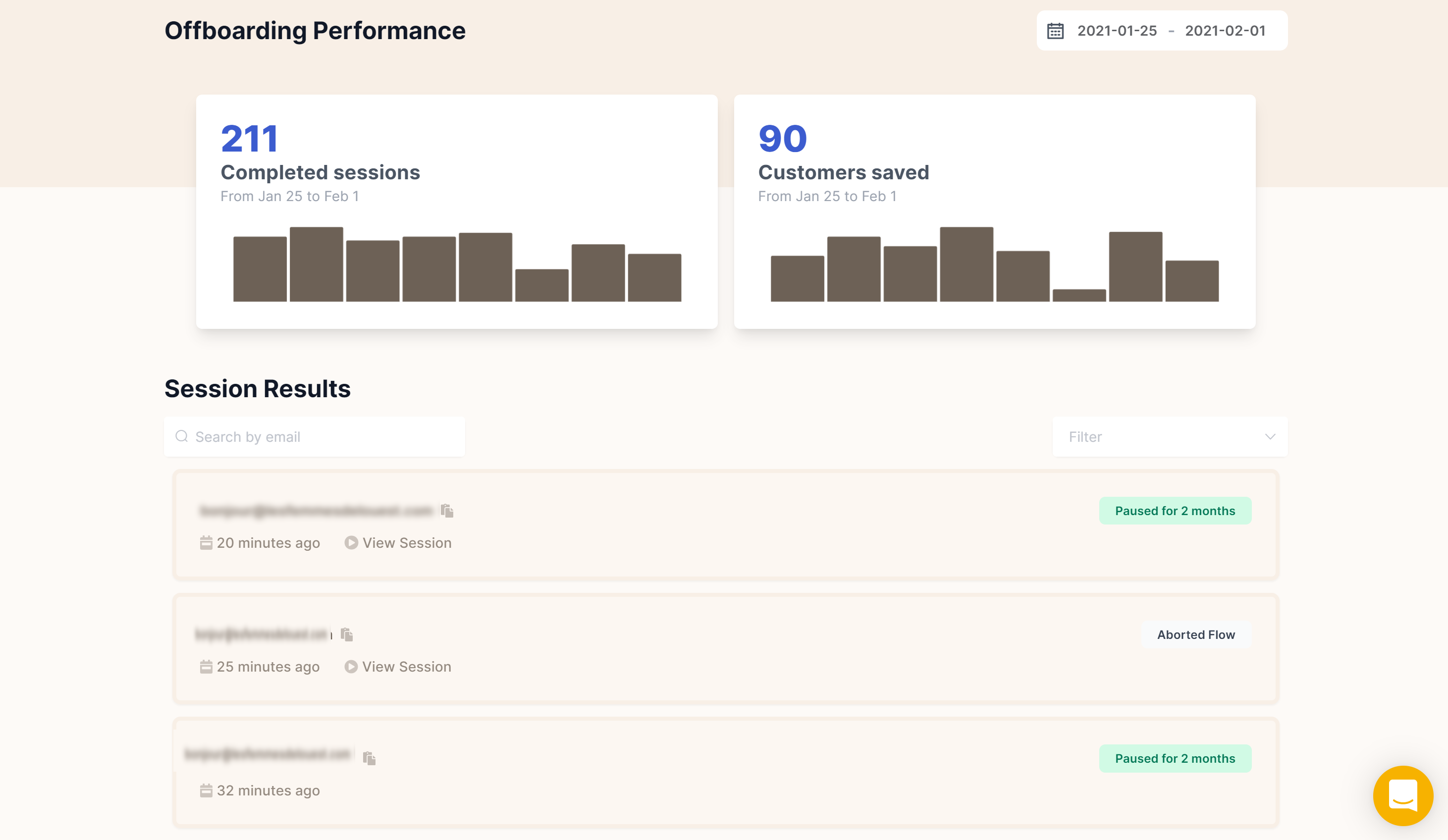Image resolution: width=1448 pixels, height=840 pixels.
Task: Click shortest bar in Customers saved chart
Action: (x=1078, y=295)
